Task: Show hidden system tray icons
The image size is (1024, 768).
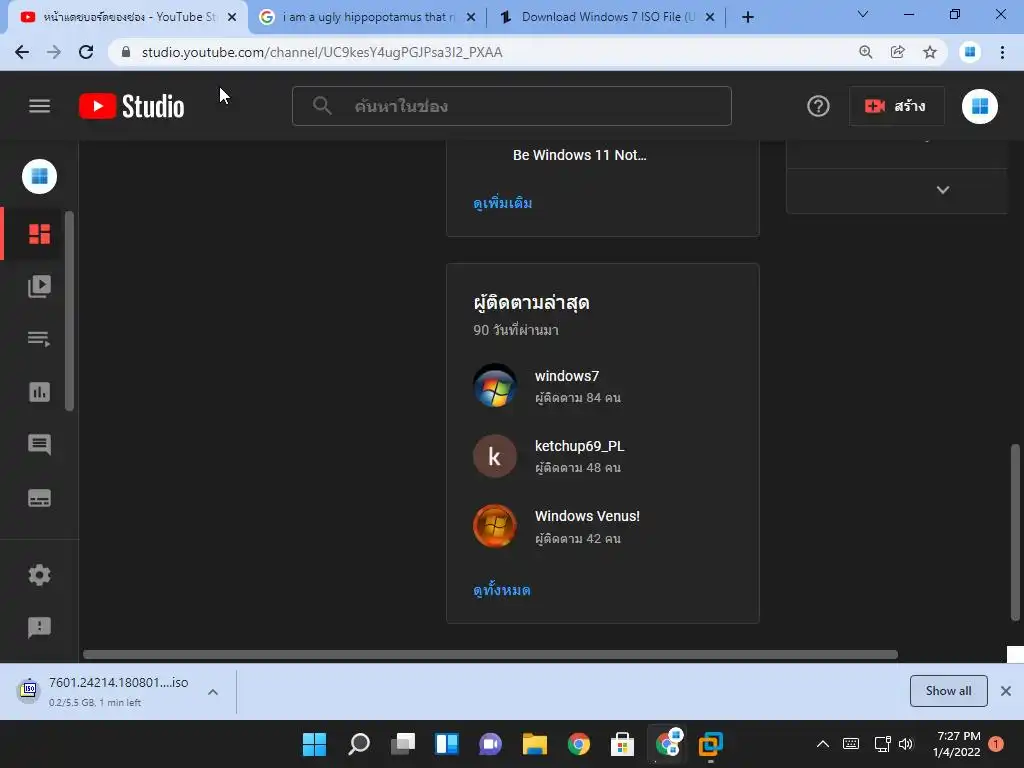Action: coord(823,744)
